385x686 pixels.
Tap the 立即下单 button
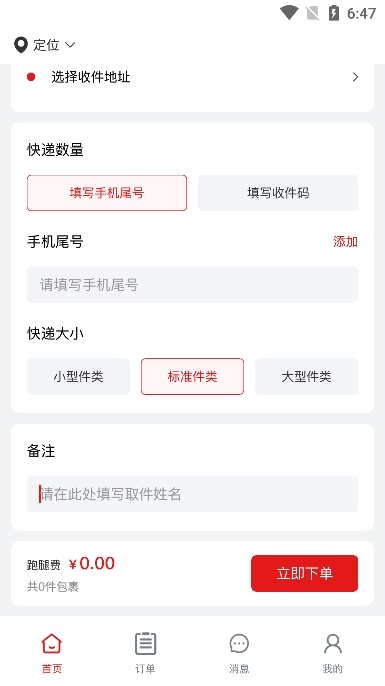[304, 574]
